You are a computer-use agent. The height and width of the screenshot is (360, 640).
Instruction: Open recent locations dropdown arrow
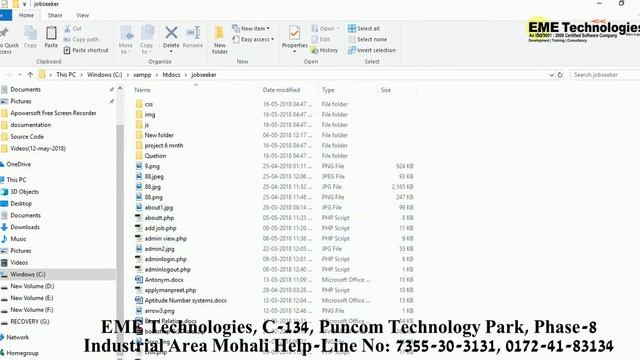tap(20, 75)
